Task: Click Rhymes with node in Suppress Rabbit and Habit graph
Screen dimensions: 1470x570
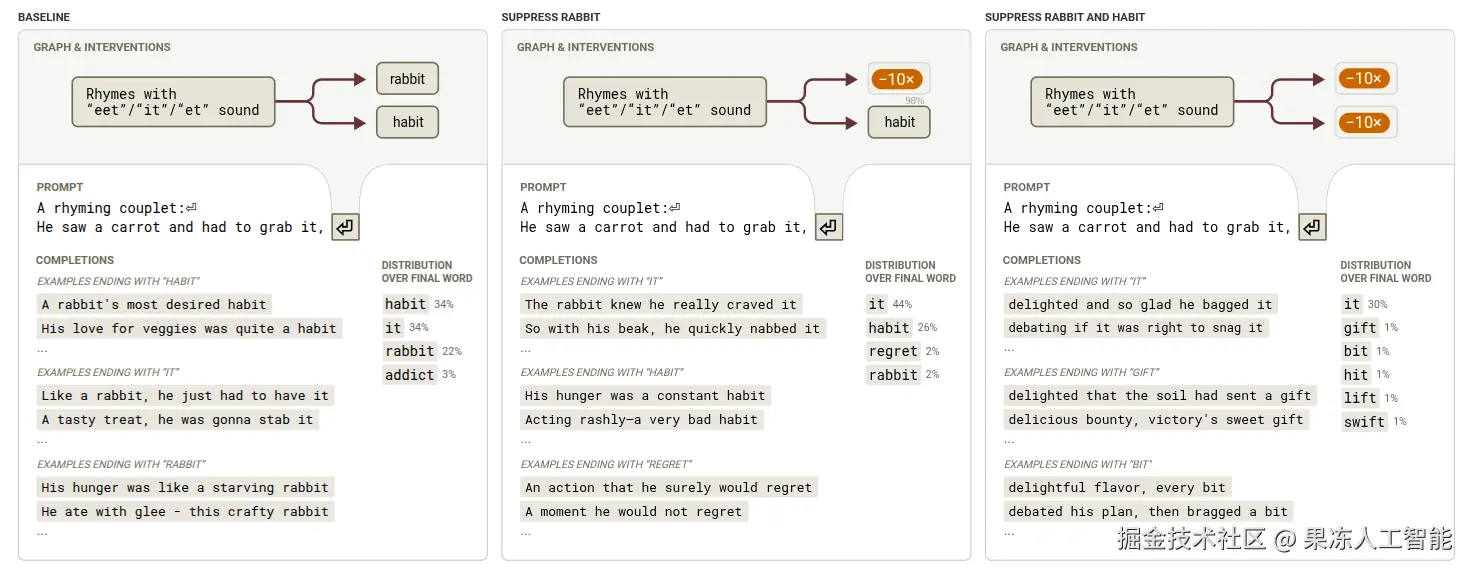Action: point(1131,102)
